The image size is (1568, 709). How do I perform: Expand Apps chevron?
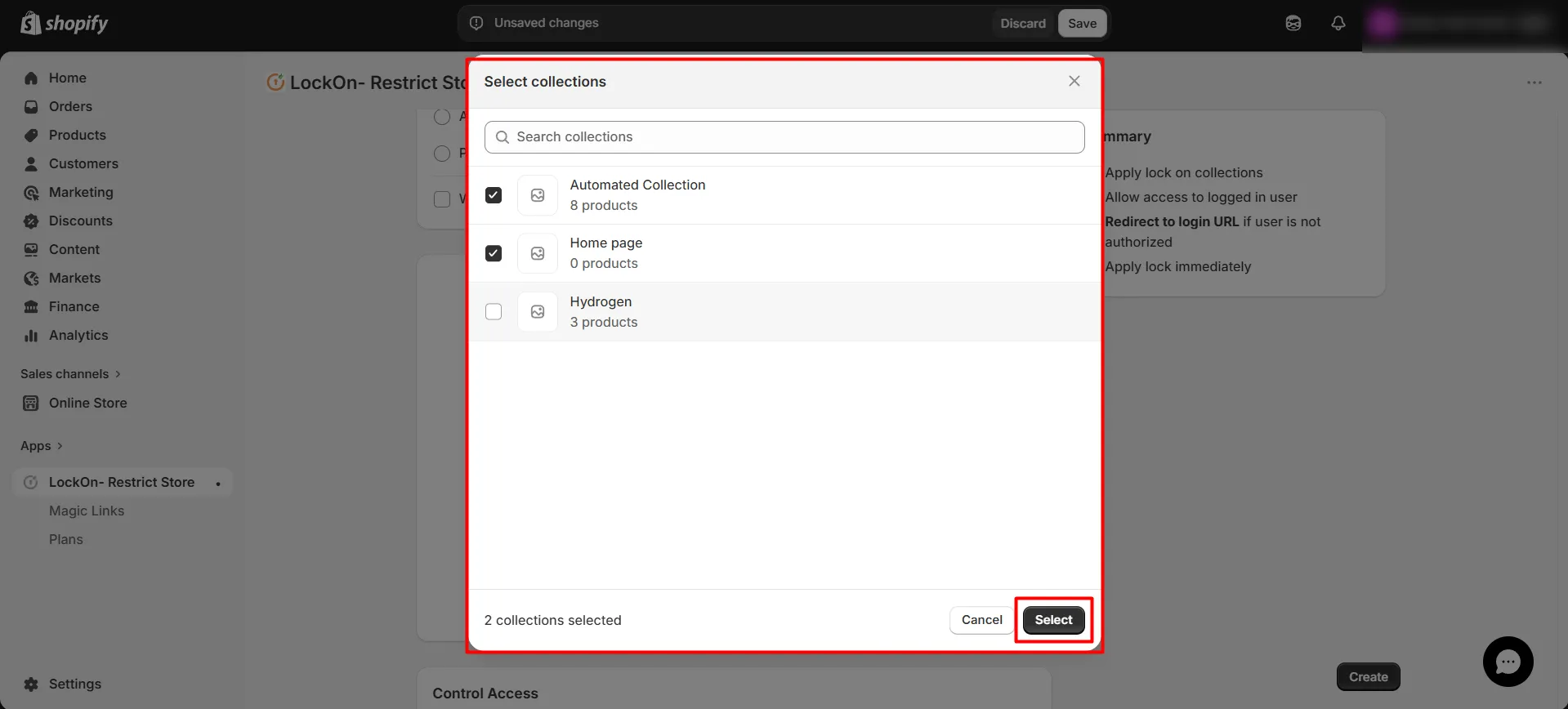click(x=60, y=446)
